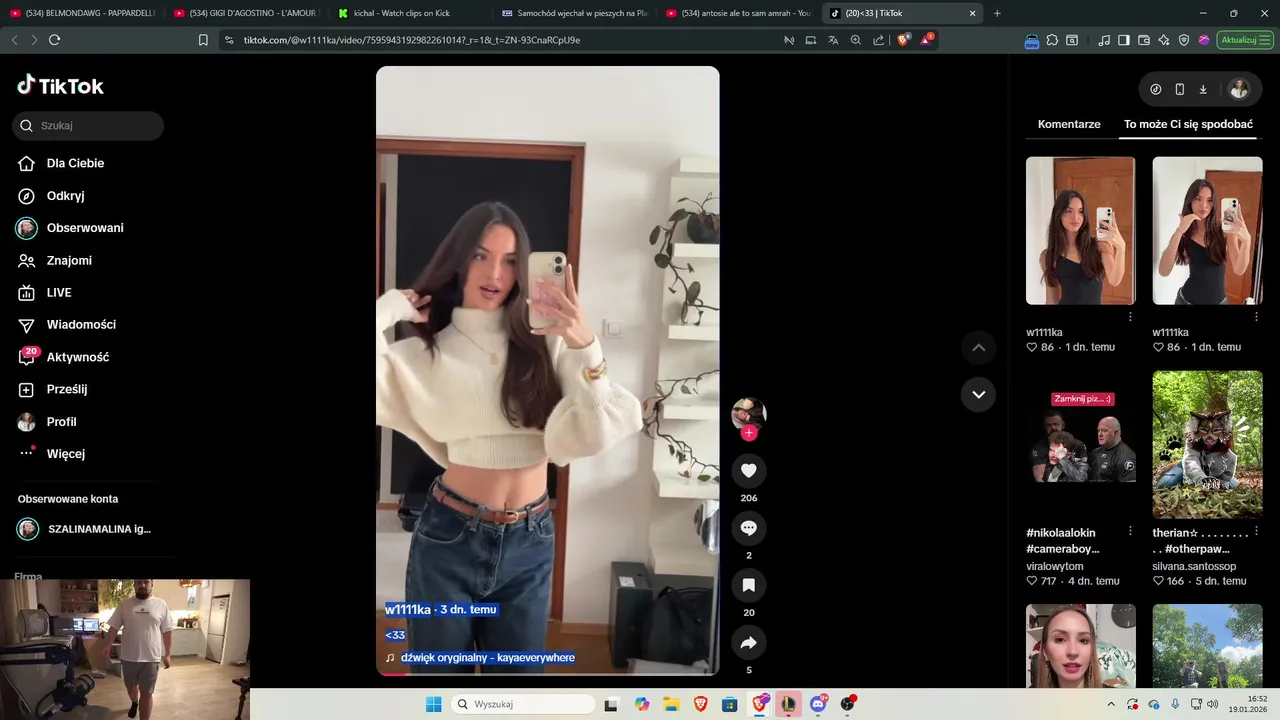Click Brave Rewards triangle icon
The image size is (1280, 720).
coord(927,40)
